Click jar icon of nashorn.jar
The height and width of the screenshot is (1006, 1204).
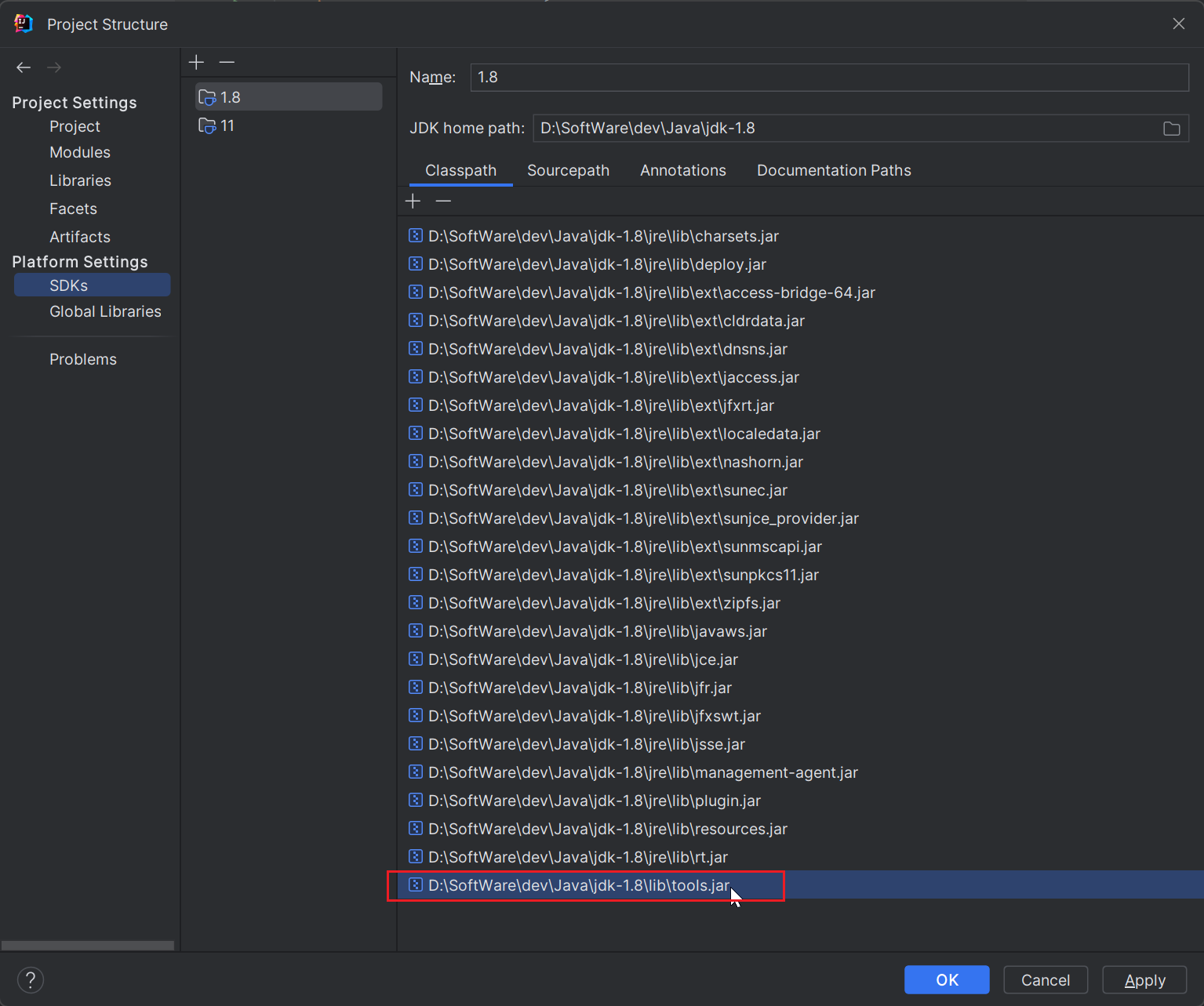(416, 461)
